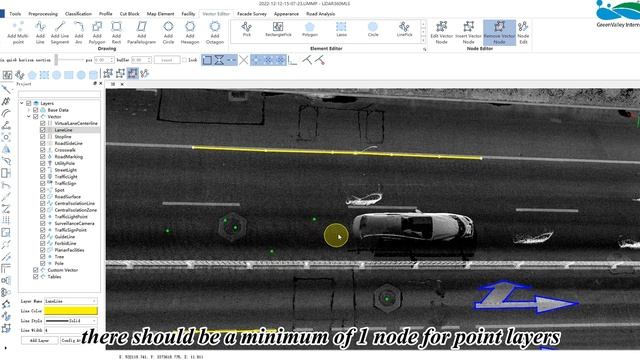Select the GuideLine layer in tree
The image size is (640, 360).
65,237
